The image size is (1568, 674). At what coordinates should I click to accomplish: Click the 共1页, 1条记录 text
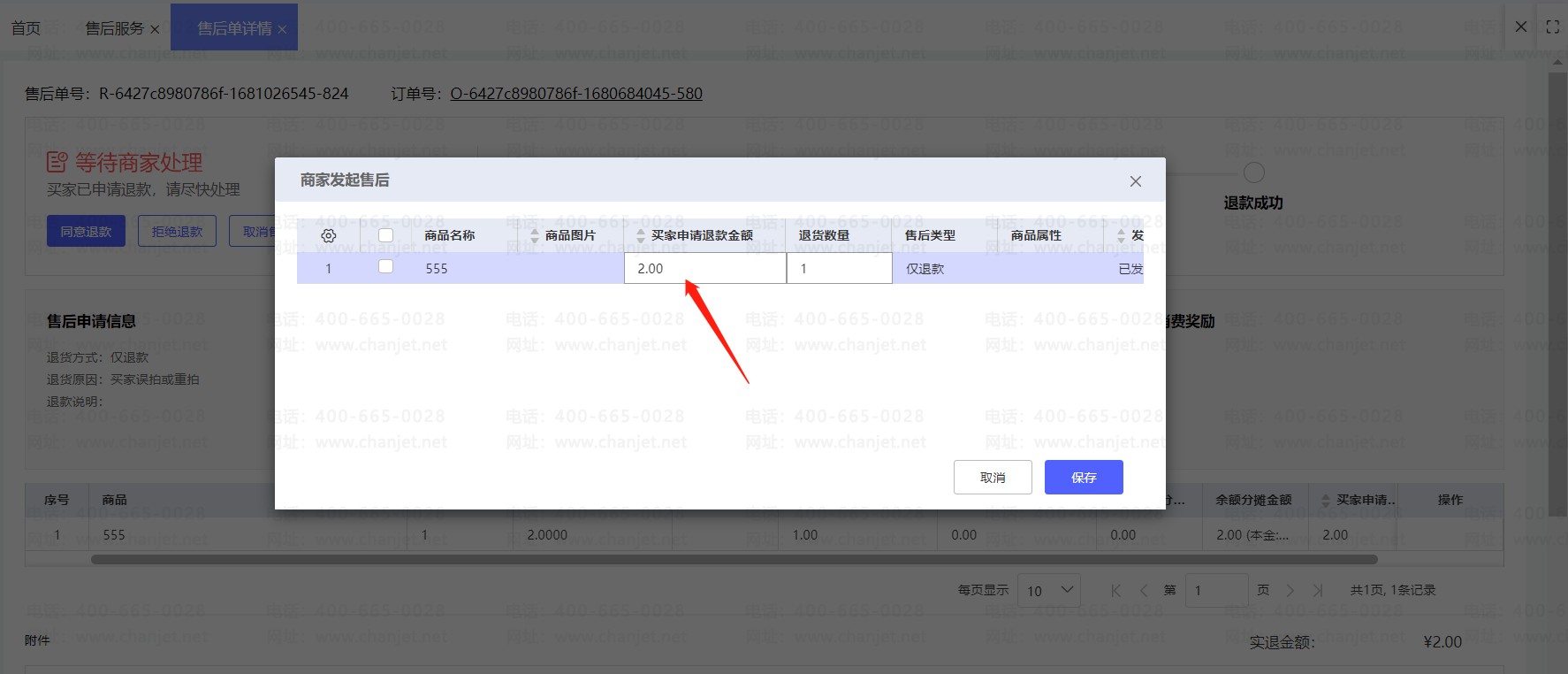pos(1393,590)
